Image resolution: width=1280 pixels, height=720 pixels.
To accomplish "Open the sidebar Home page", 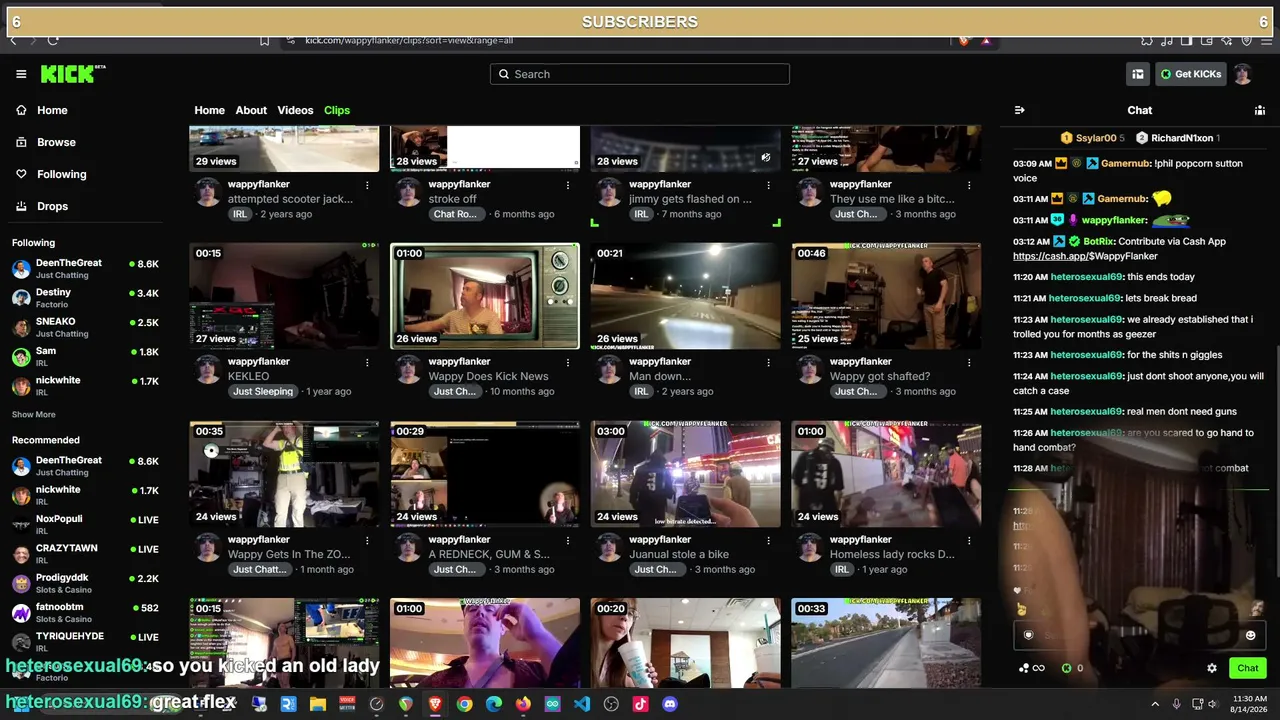I will point(52,110).
